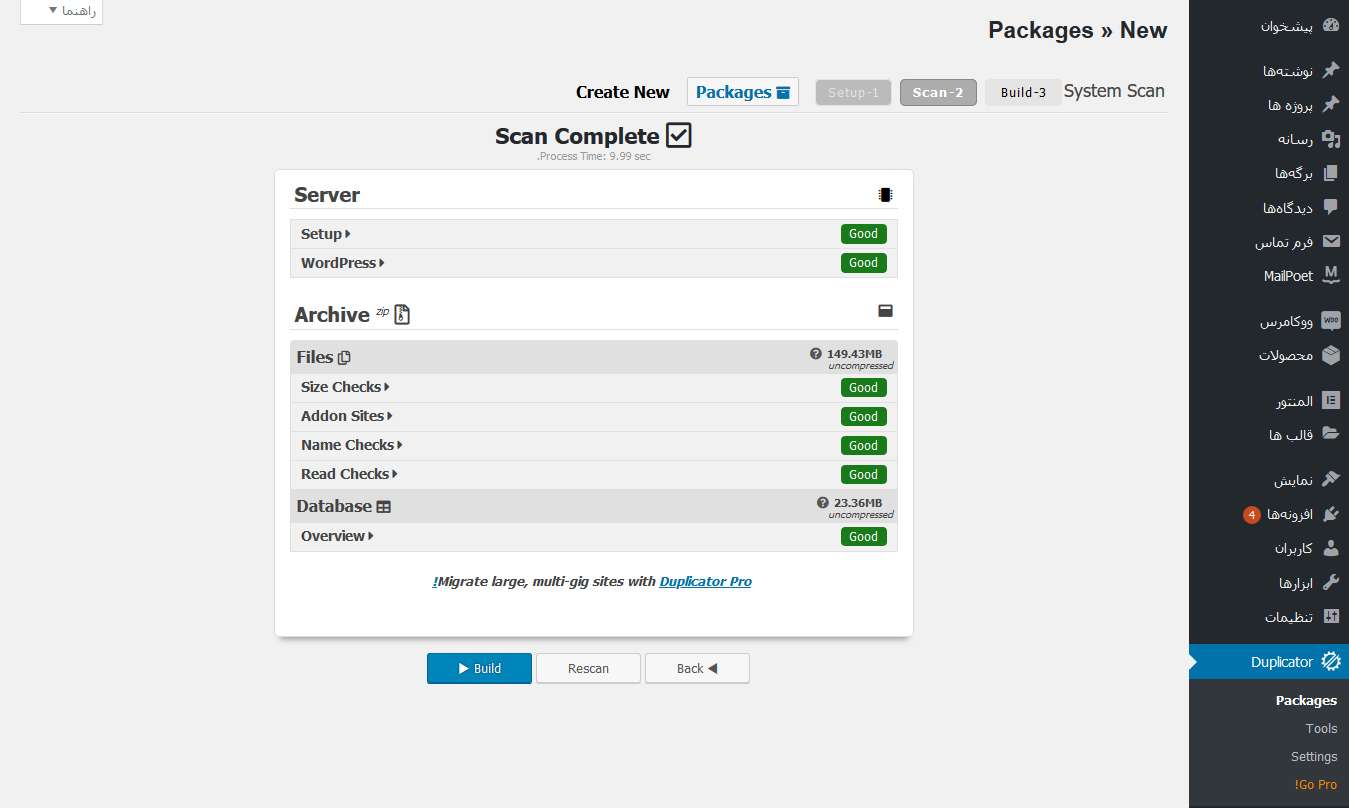
Task: Select the Build-3 step tab
Action: tap(1023, 92)
